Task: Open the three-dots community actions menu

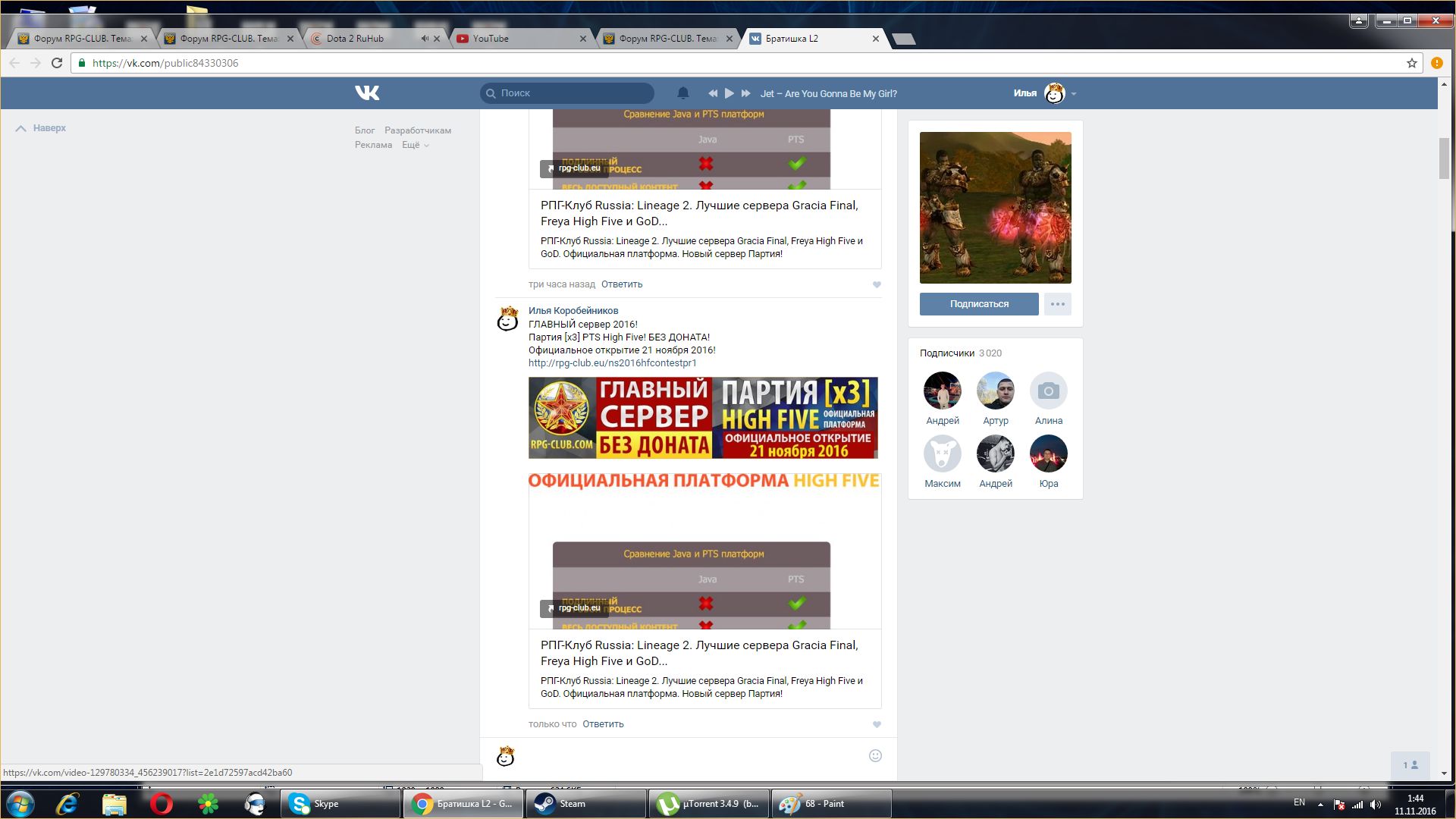Action: click(1057, 304)
